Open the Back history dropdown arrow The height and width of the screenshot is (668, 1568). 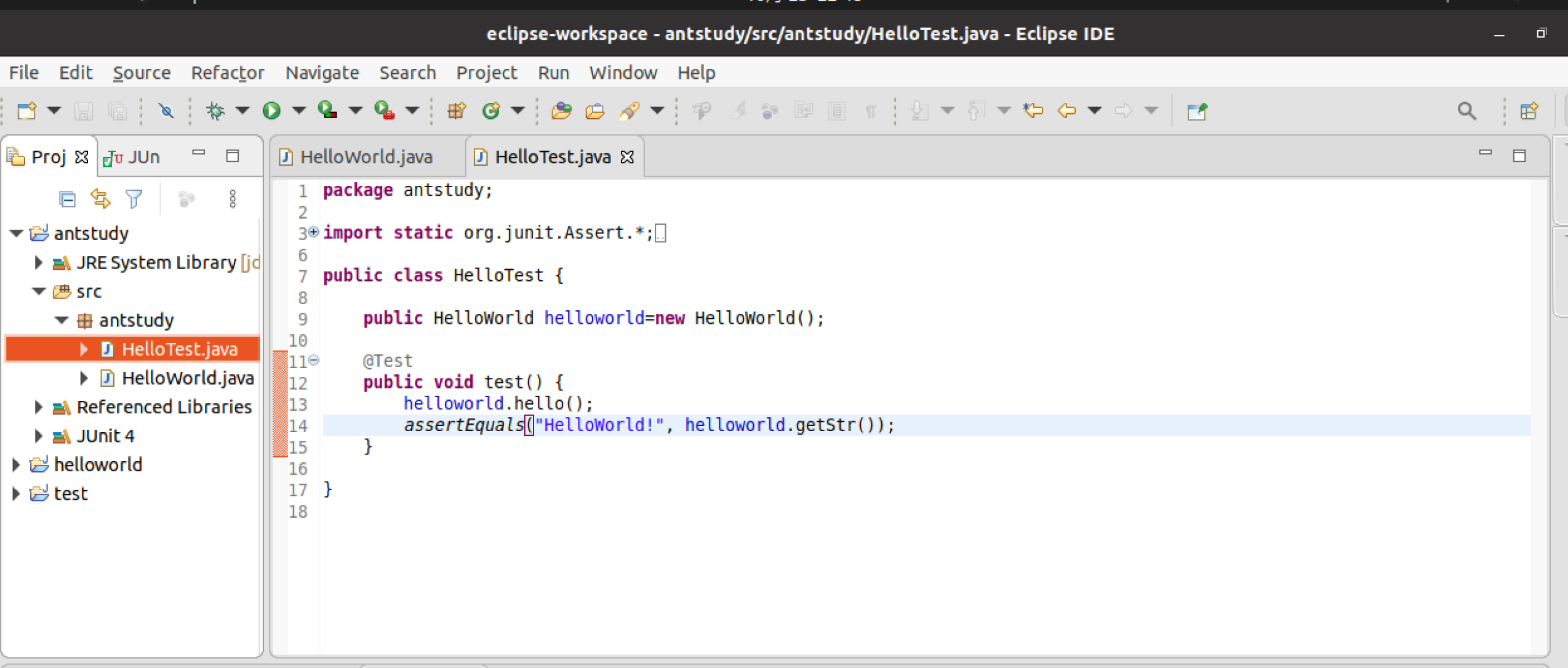[x=1094, y=111]
